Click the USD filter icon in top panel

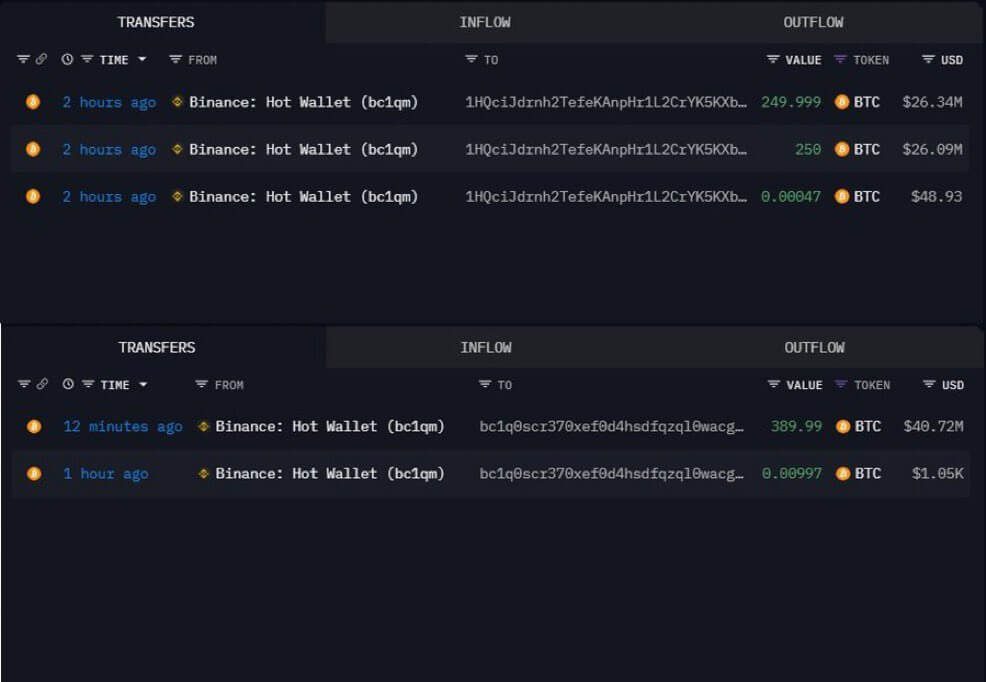pyautogui.click(x=928, y=59)
